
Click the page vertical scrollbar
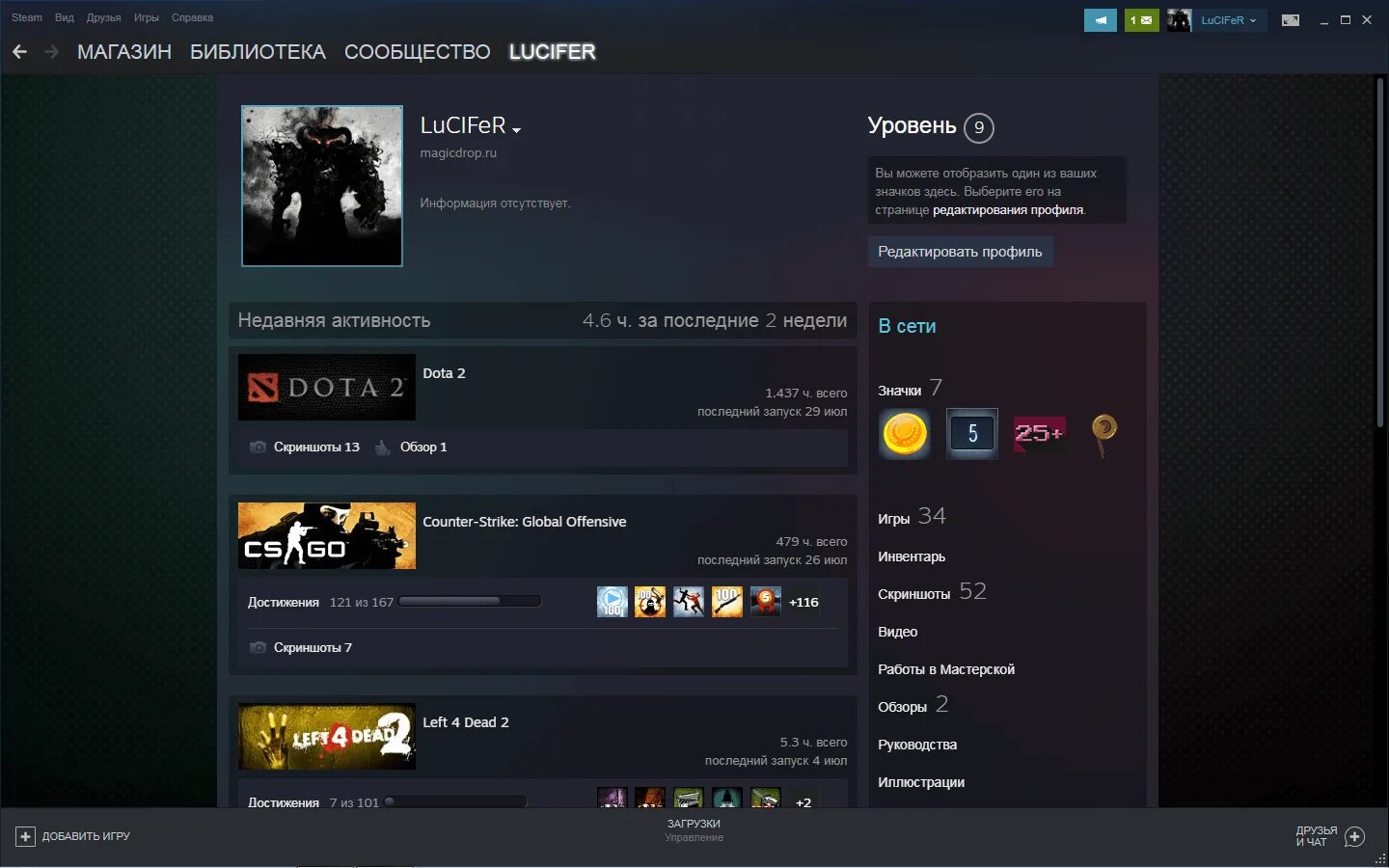[1380, 253]
